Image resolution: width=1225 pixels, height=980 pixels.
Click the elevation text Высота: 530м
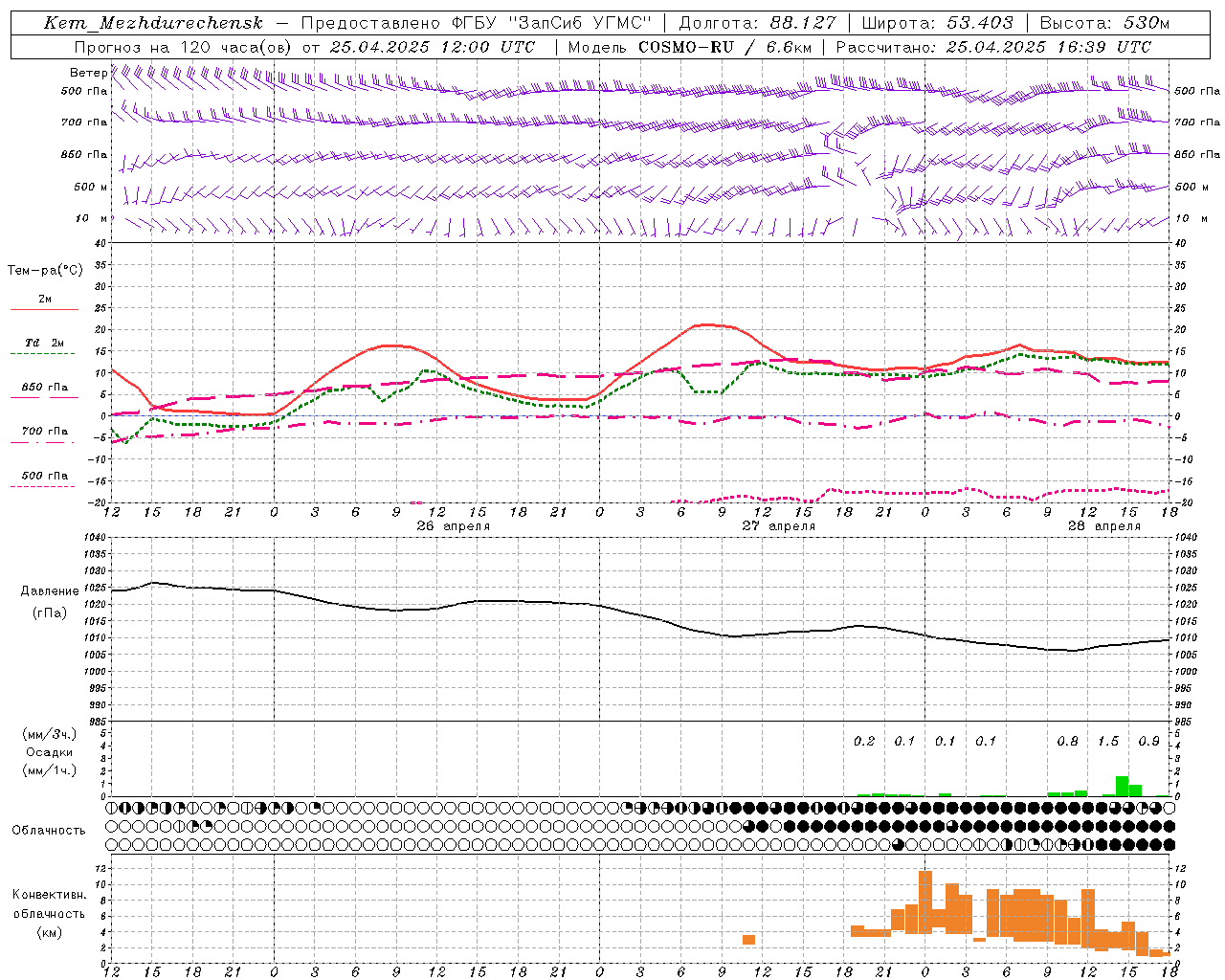1104,23
